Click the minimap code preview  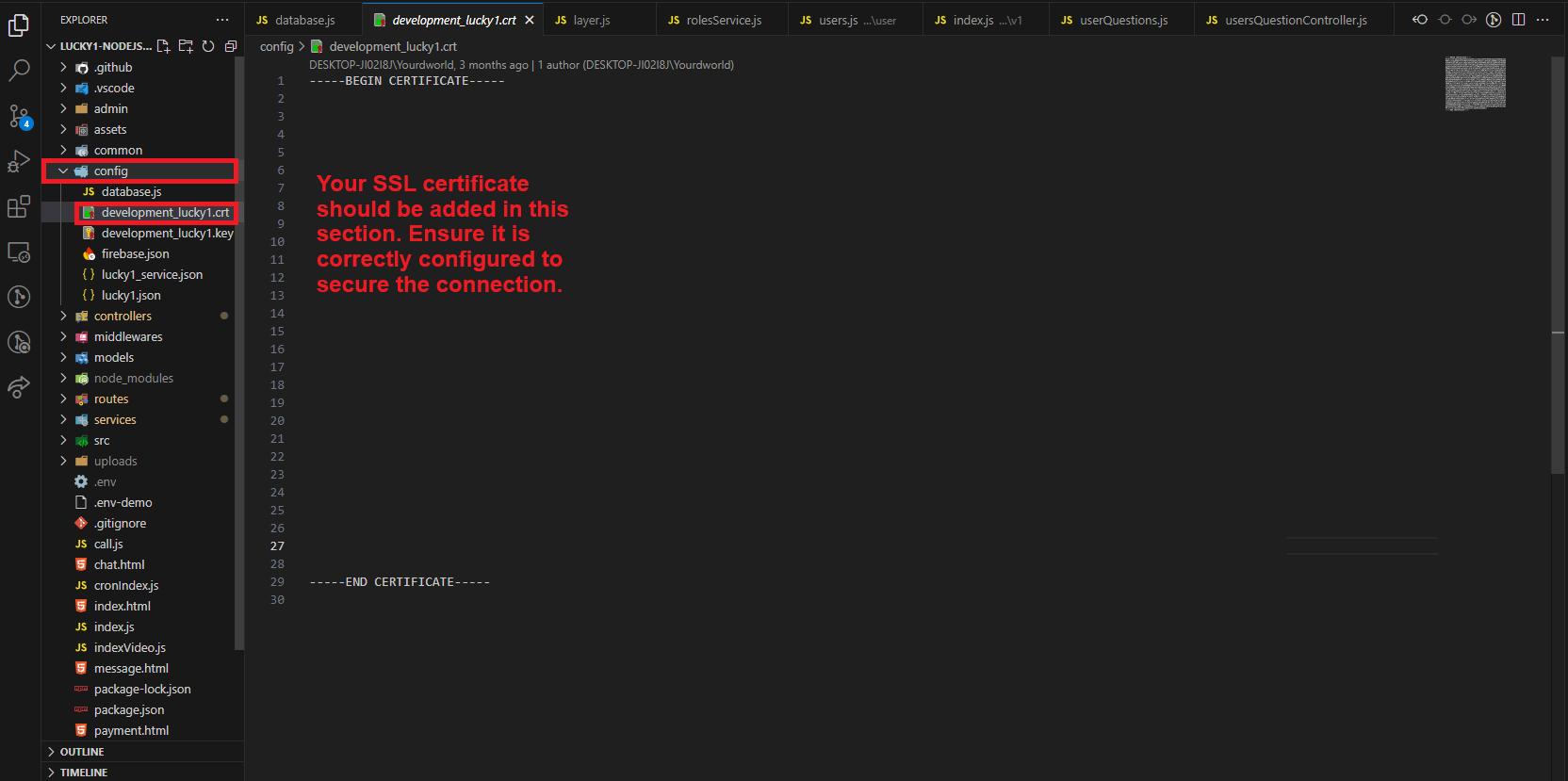point(1475,83)
